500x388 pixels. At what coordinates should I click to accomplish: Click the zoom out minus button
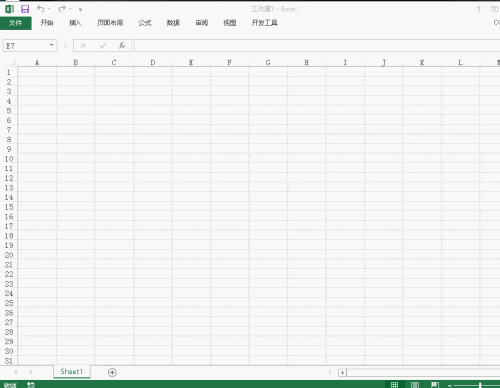[x=450, y=385]
